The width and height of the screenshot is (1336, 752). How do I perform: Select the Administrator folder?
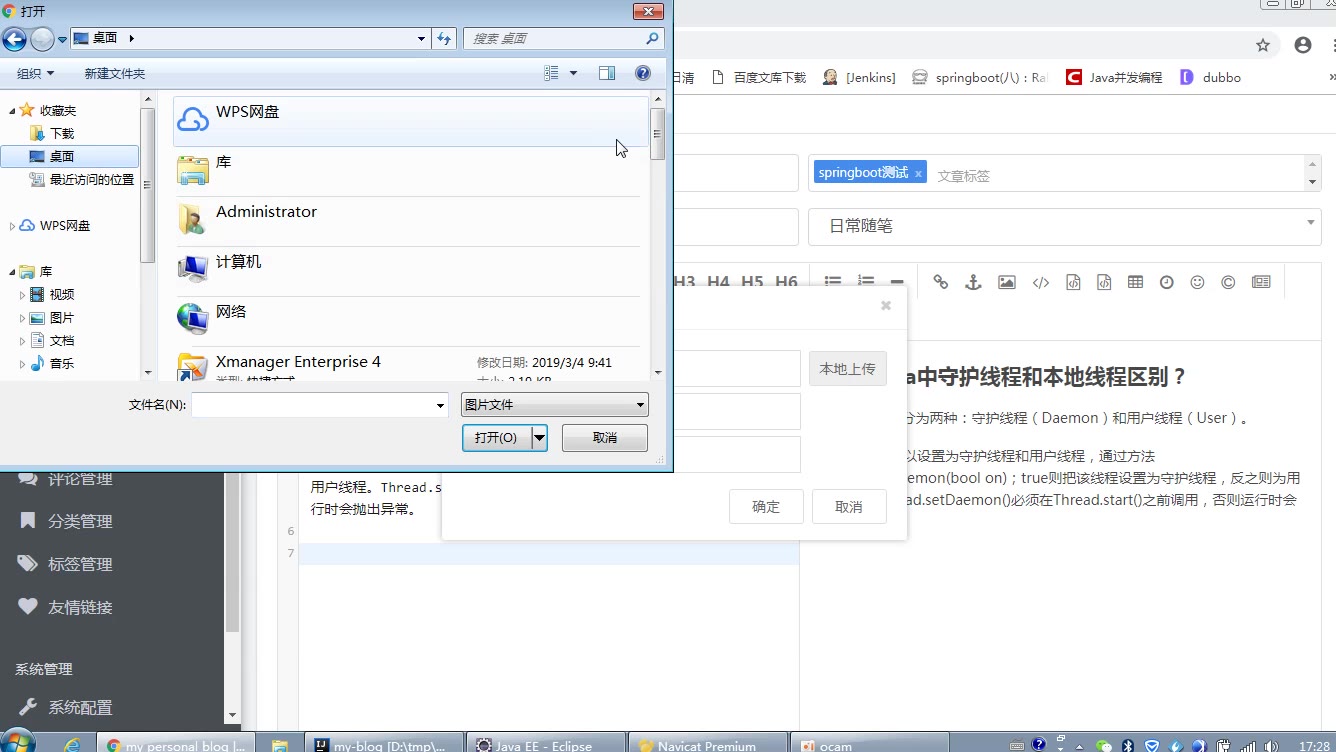pyautogui.click(x=410, y=221)
